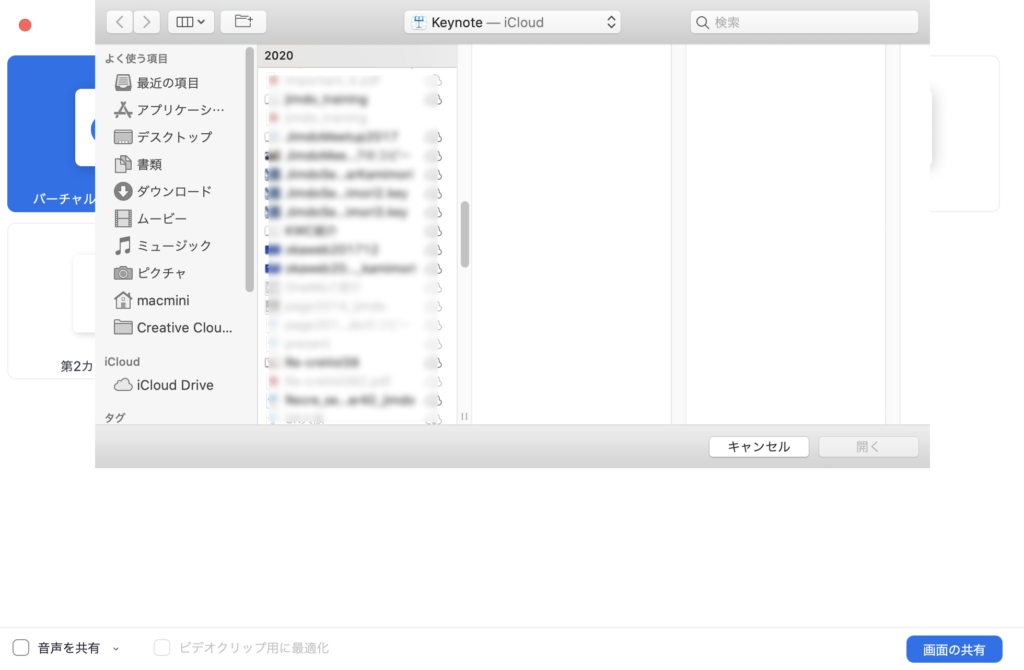Click the blue 画面の共有 button
This screenshot has height=670, width=1024.
(954, 650)
